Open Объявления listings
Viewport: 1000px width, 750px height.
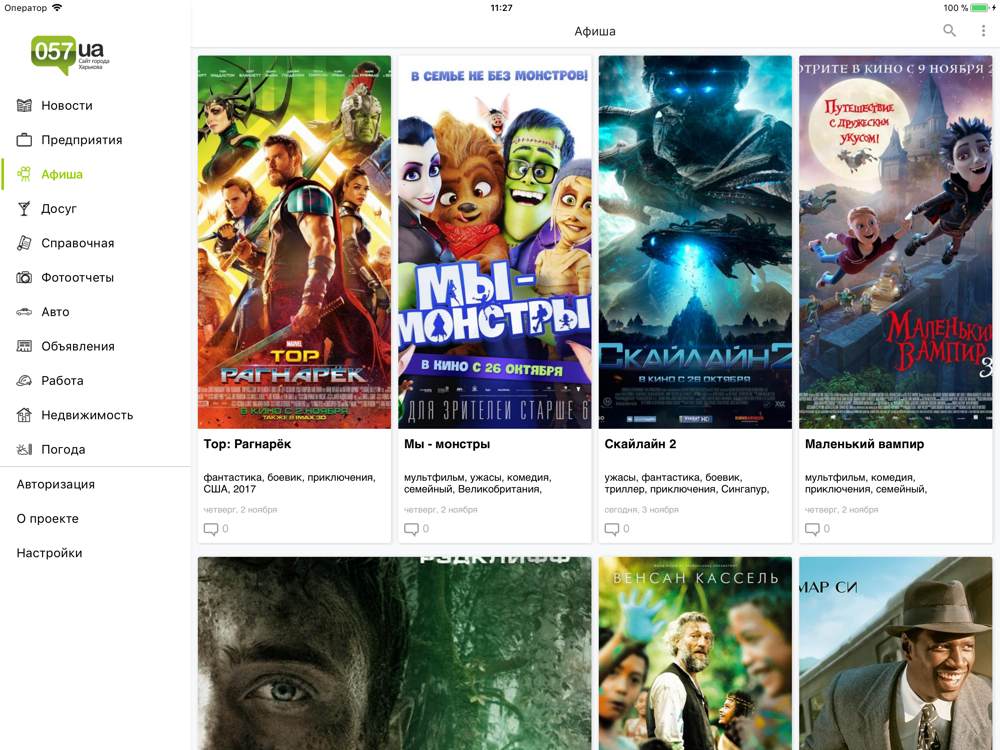click(78, 346)
